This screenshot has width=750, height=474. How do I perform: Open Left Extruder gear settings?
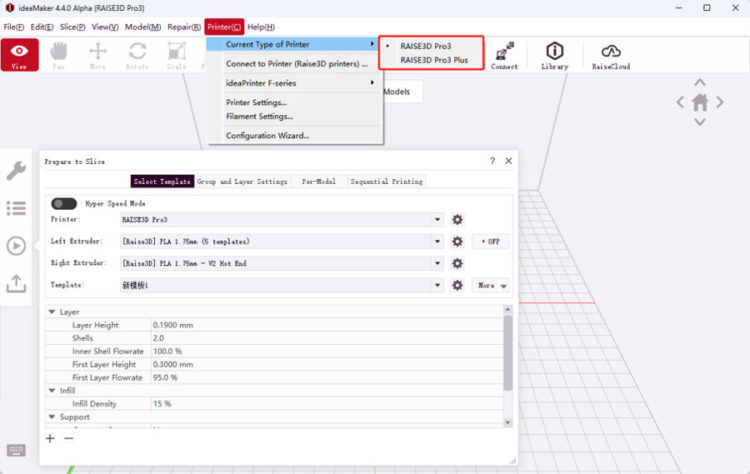click(x=457, y=242)
